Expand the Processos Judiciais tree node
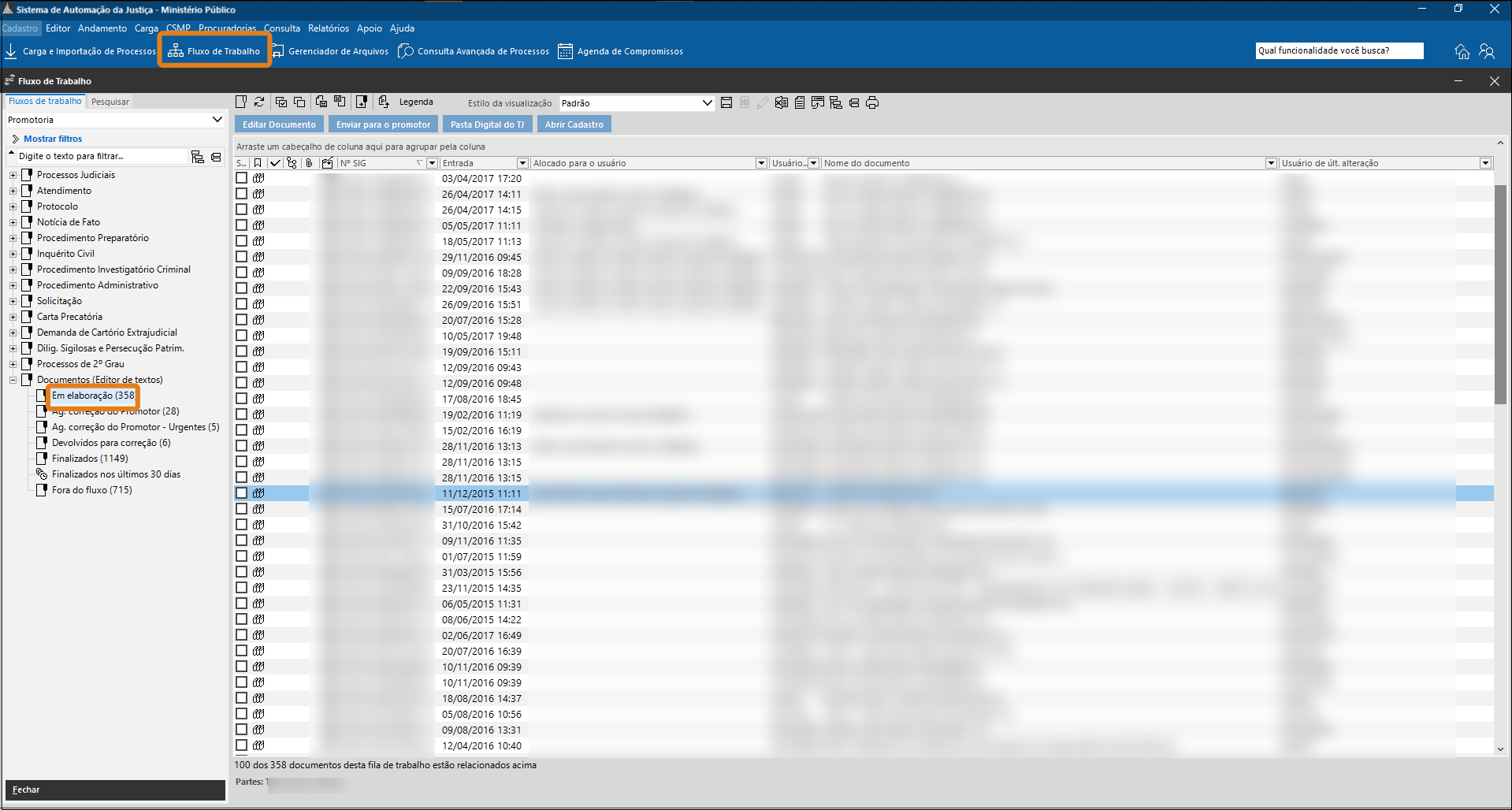1512x810 pixels. (13, 175)
